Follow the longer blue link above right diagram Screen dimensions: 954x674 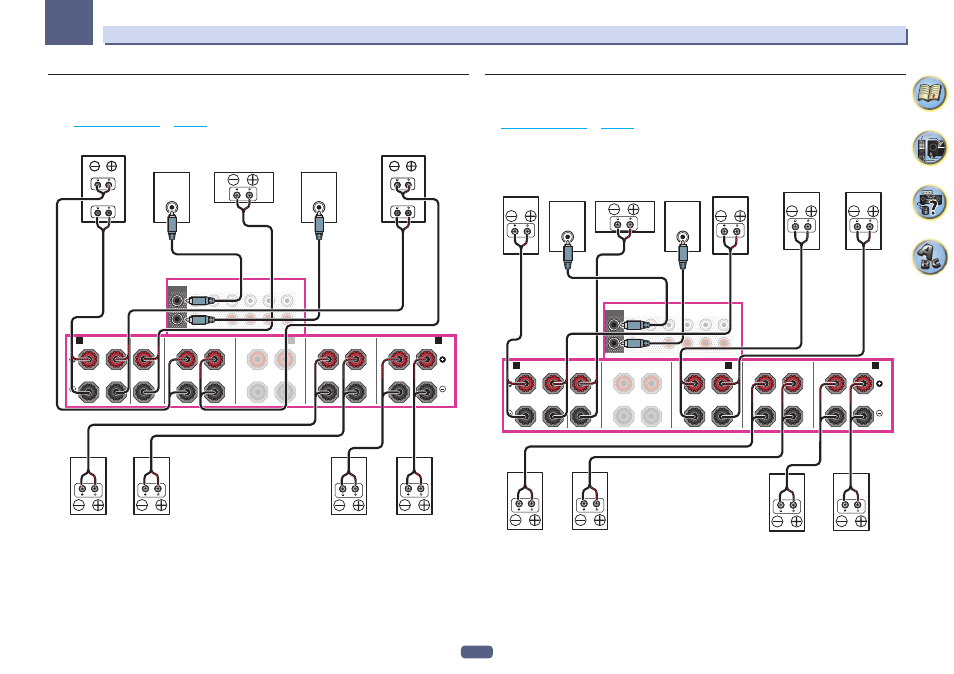pos(544,128)
